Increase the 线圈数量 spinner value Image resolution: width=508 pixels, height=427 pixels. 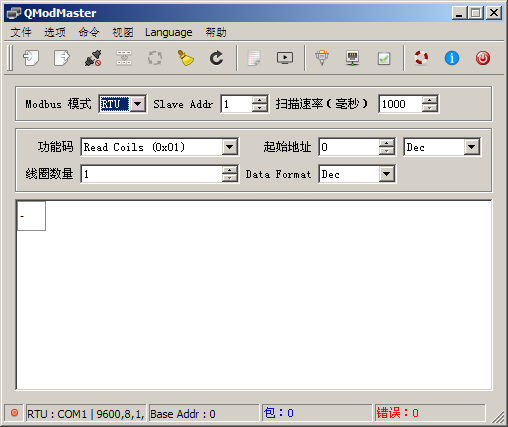229,170
